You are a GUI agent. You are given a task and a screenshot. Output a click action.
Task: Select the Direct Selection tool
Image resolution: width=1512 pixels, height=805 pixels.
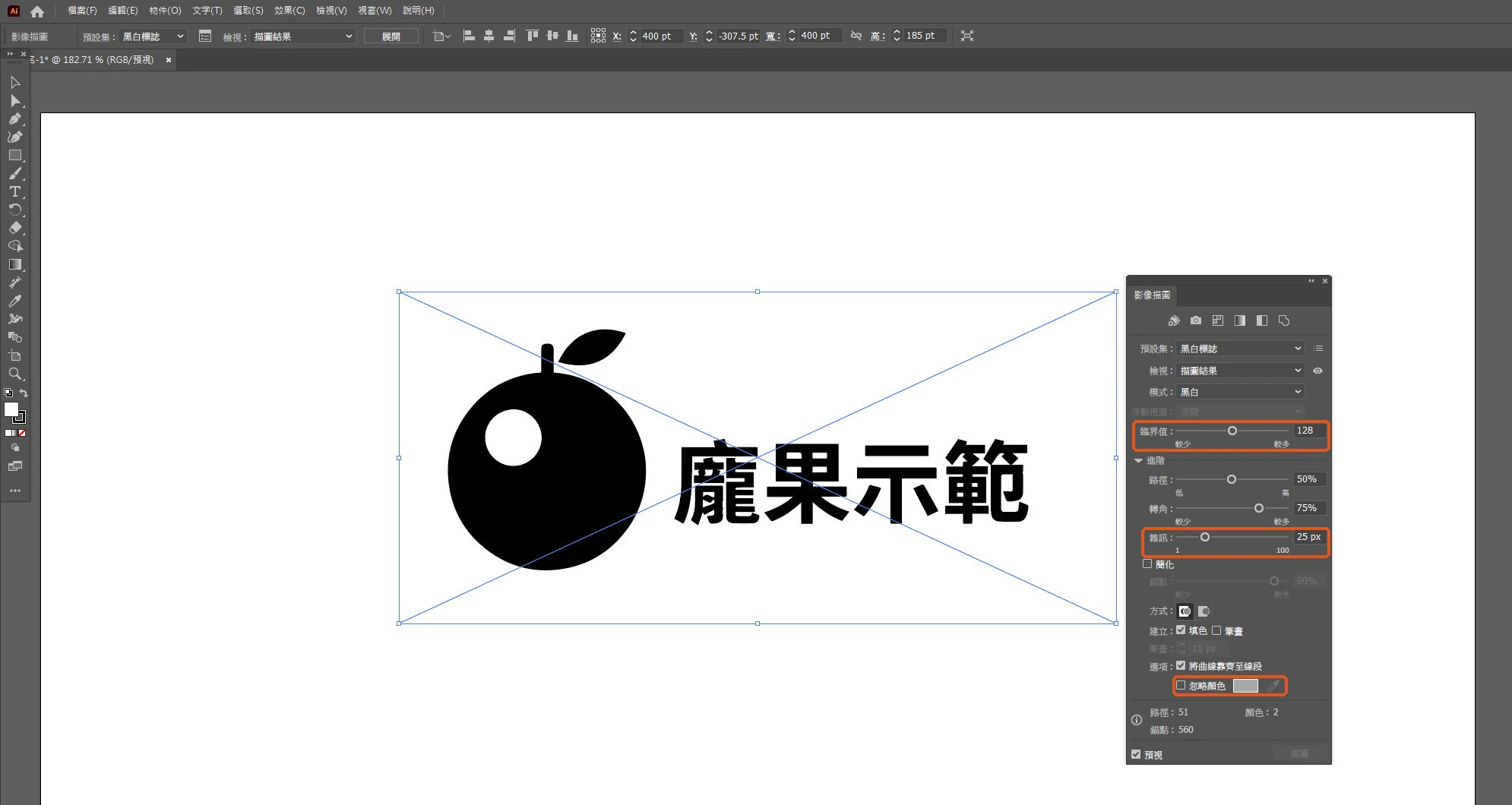click(15, 100)
